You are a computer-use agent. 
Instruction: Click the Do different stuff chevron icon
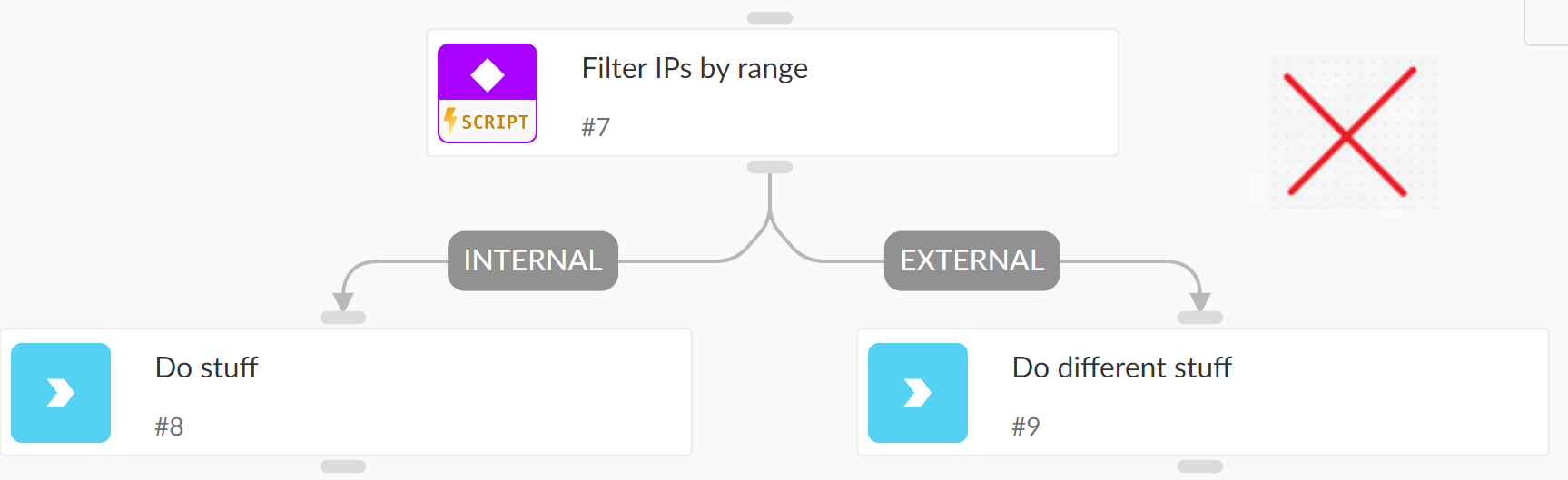pos(918,393)
